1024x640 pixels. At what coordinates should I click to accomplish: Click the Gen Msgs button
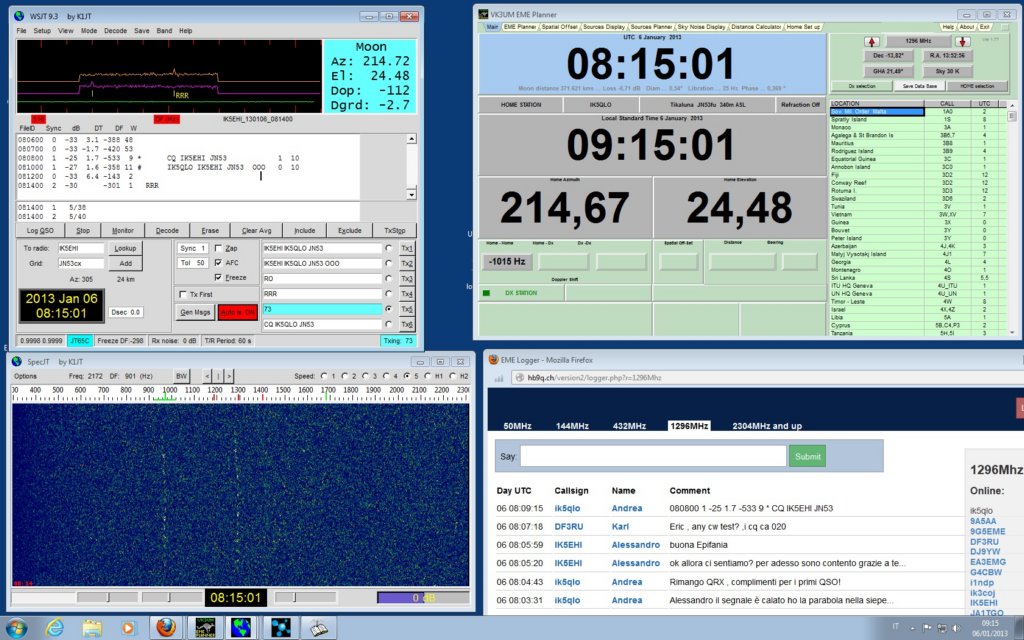[x=195, y=312]
